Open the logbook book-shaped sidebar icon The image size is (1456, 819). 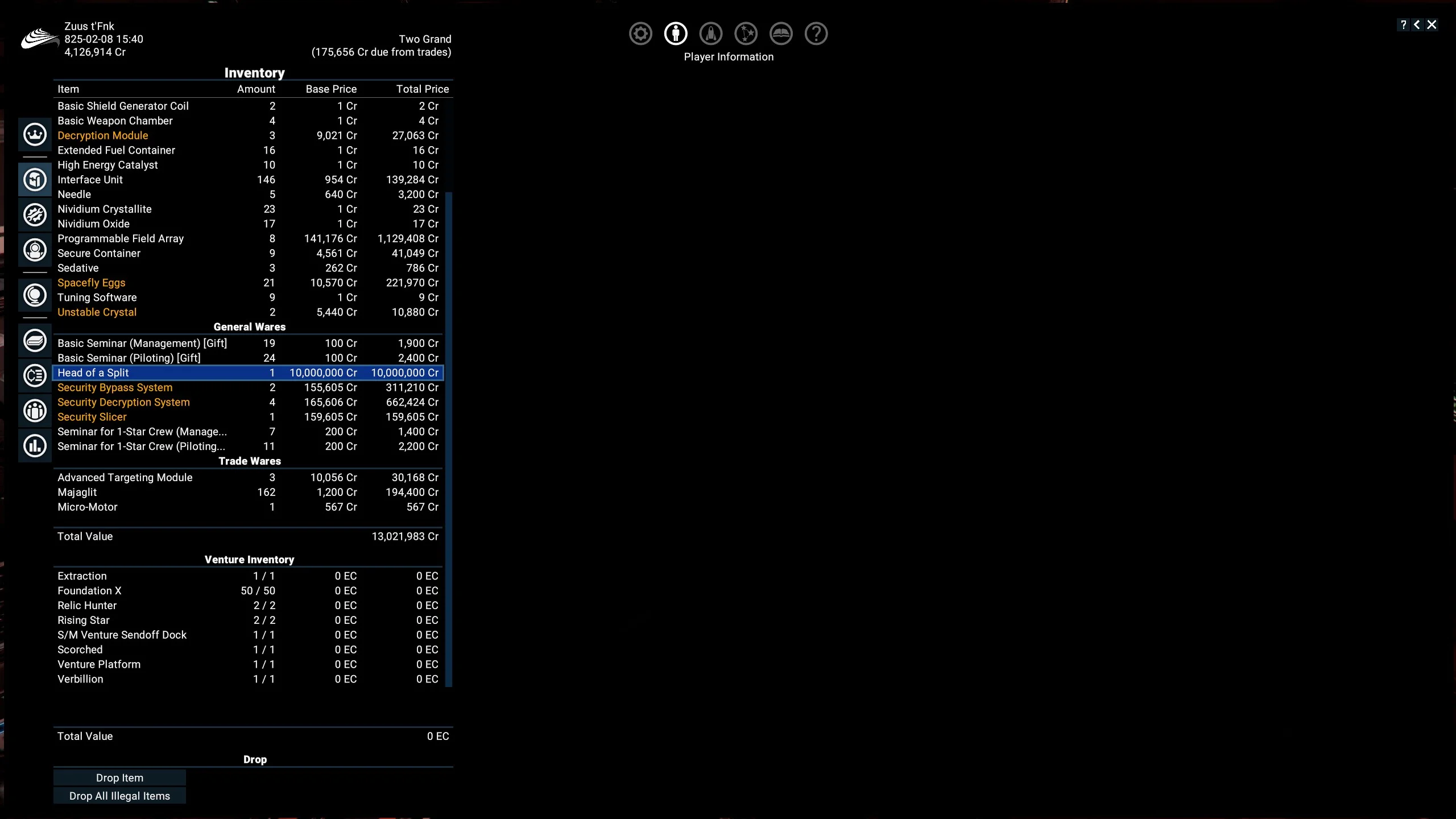click(35, 341)
